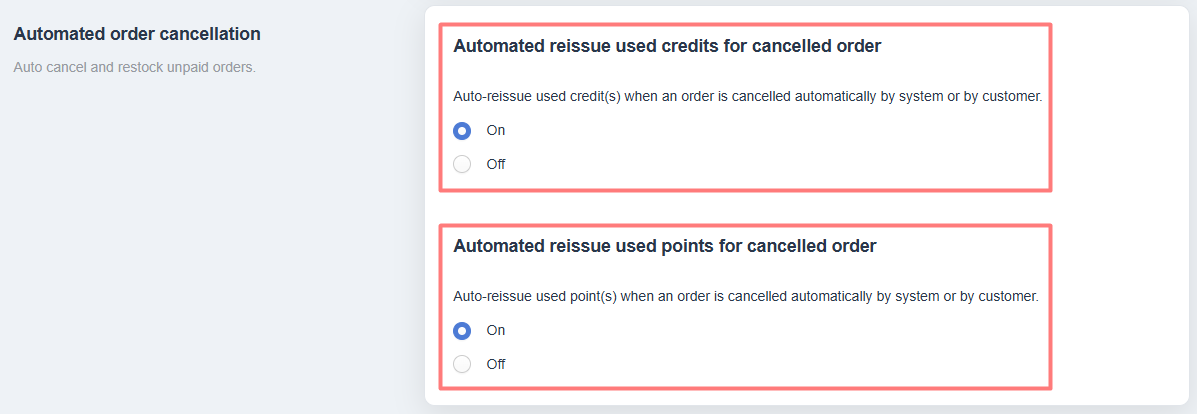Click the "Automated reissue used credits" heading
1197x414 pixels.
click(x=667, y=46)
